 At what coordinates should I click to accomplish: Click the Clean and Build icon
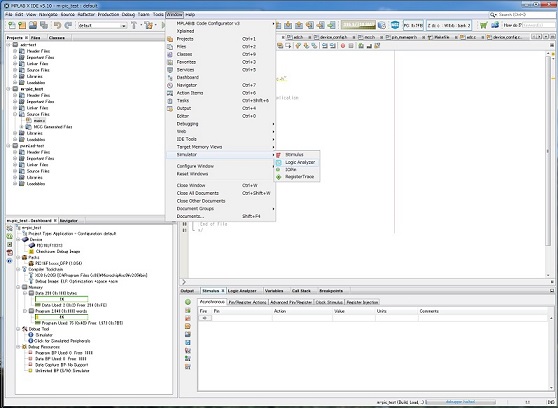pyautogui.click(x=148, y=25)
